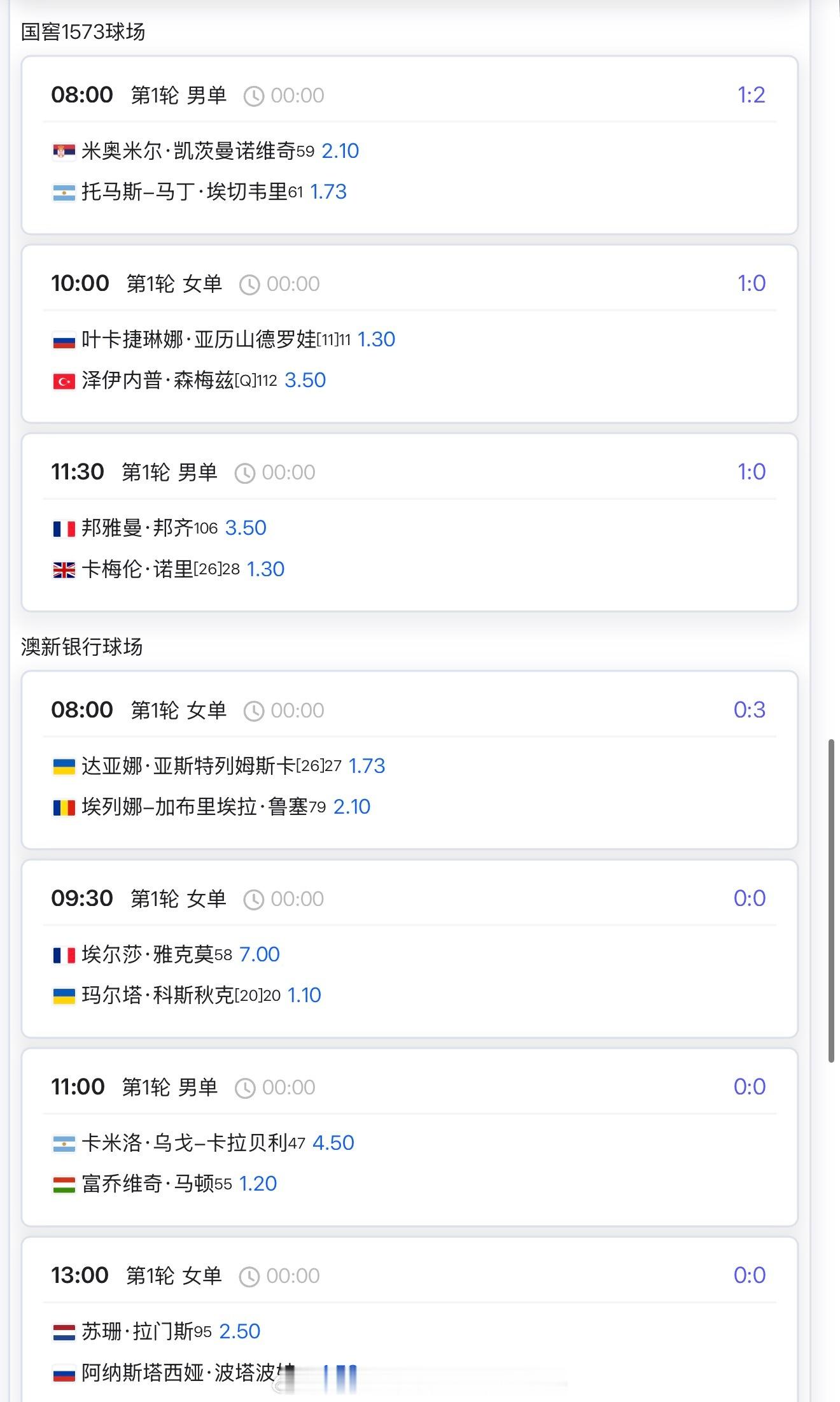Open the 11:00 男单 match card header
This screenshot has height=1402, width=840.
tap(409, 1087)
